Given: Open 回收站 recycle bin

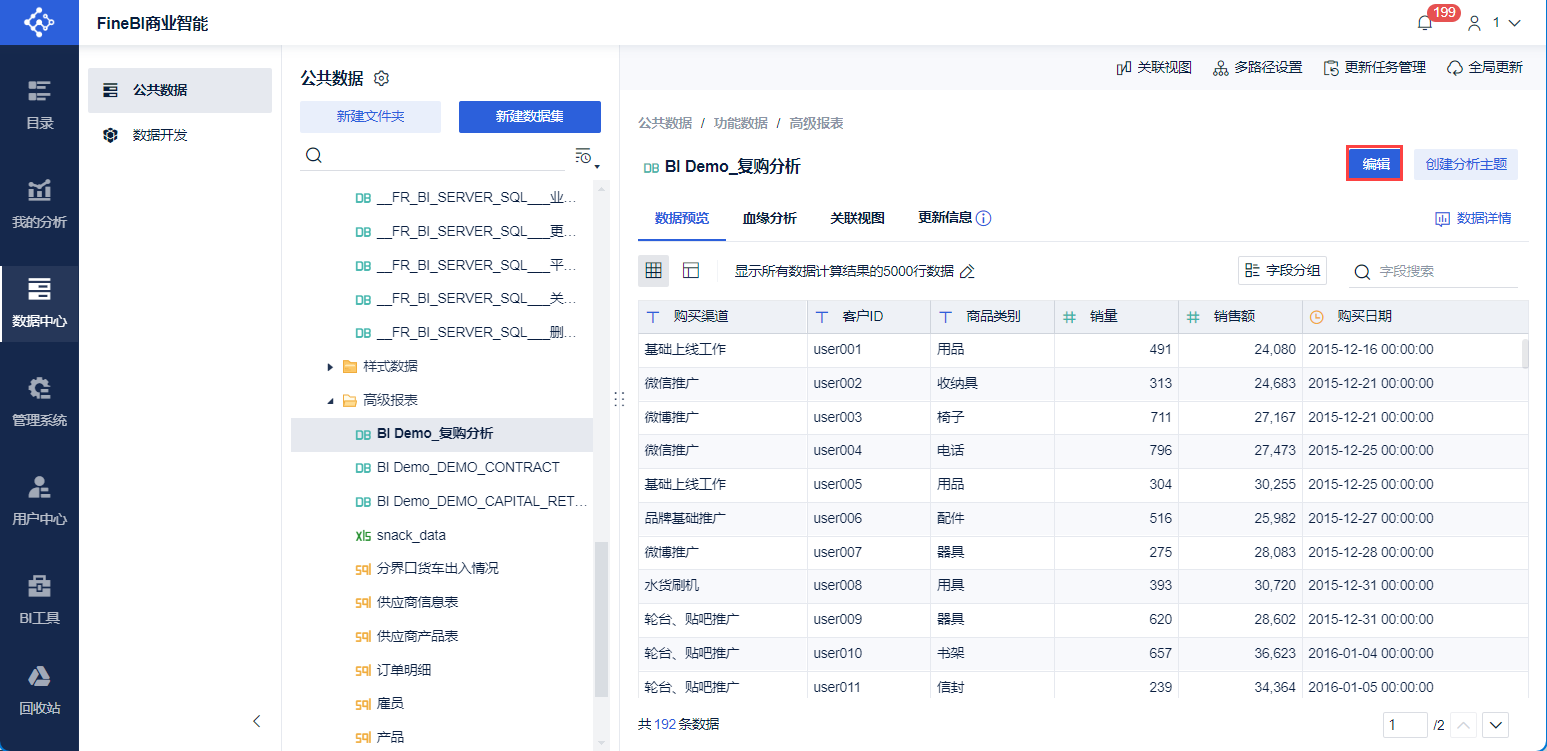Looking at the screenshot, I should (39, 690).
